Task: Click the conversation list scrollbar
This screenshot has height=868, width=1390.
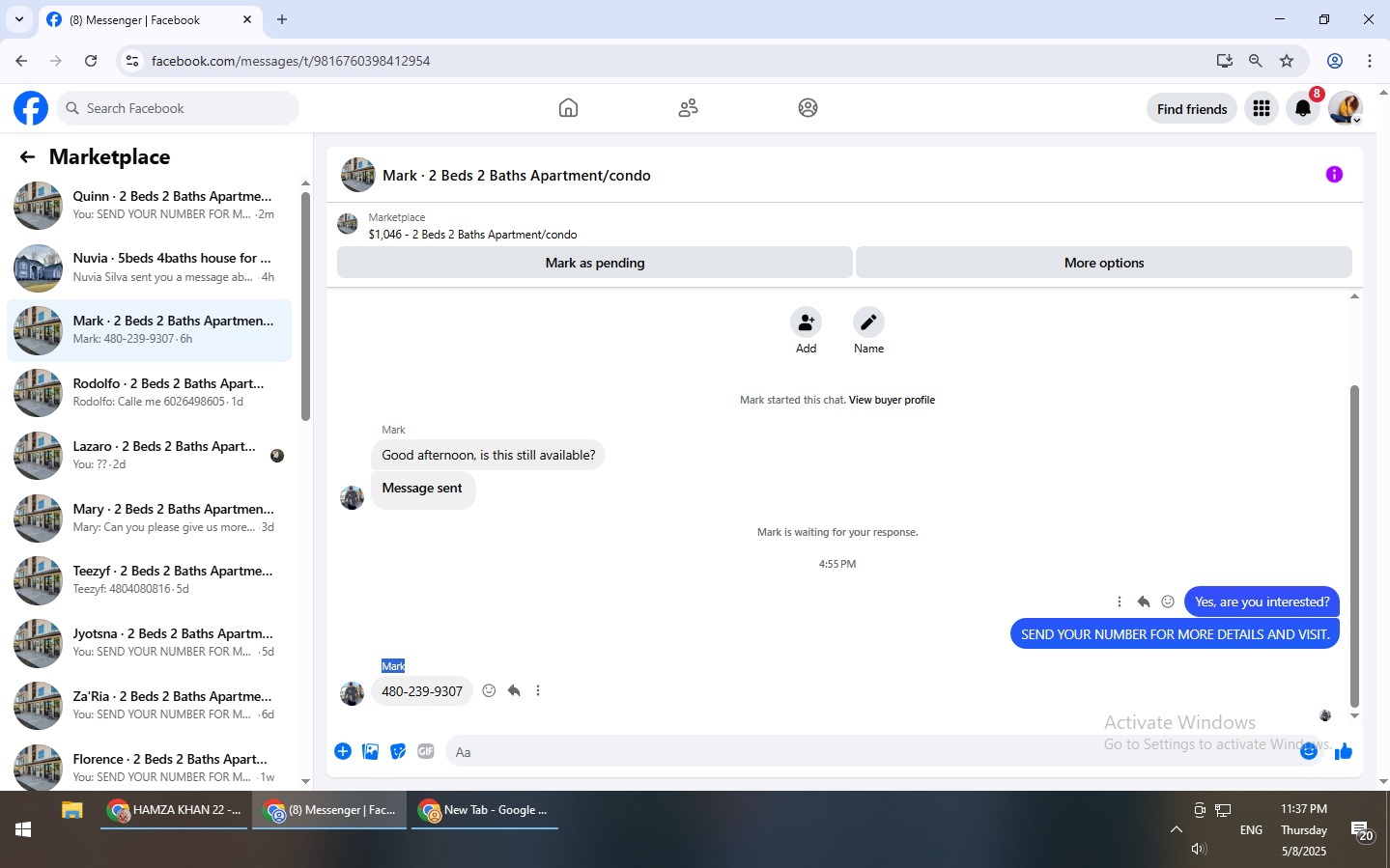Action: pyautogui.click(x=305, y=307)
